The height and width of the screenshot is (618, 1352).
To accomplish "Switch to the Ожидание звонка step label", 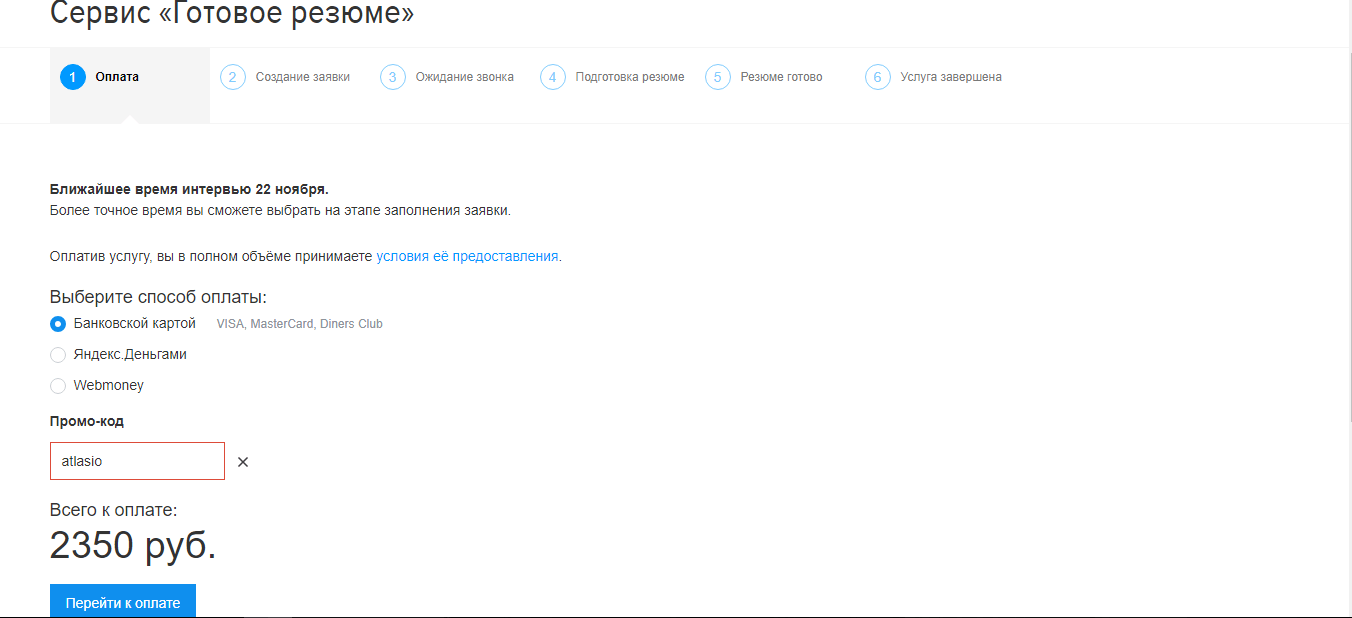I will 464,77.
